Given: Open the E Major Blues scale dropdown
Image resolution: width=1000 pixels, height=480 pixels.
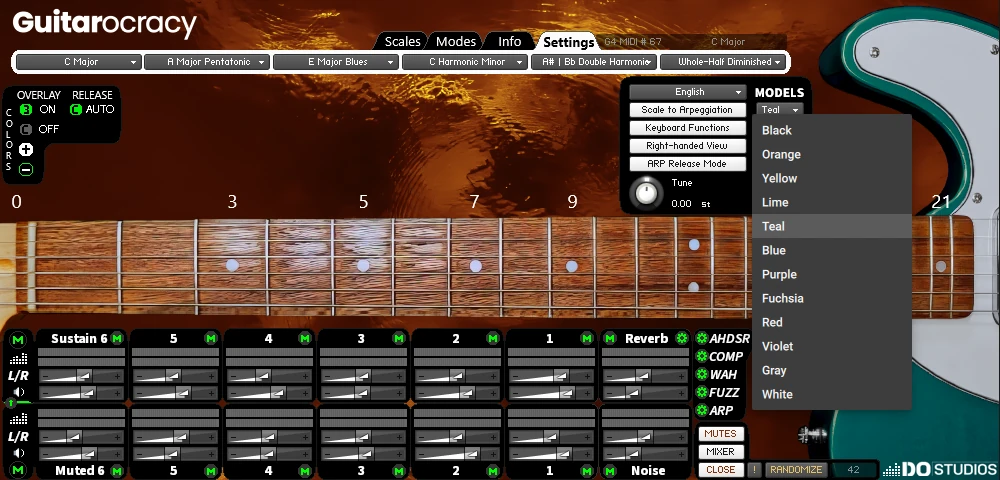Looking at the screenshot, I should (336, 62).
